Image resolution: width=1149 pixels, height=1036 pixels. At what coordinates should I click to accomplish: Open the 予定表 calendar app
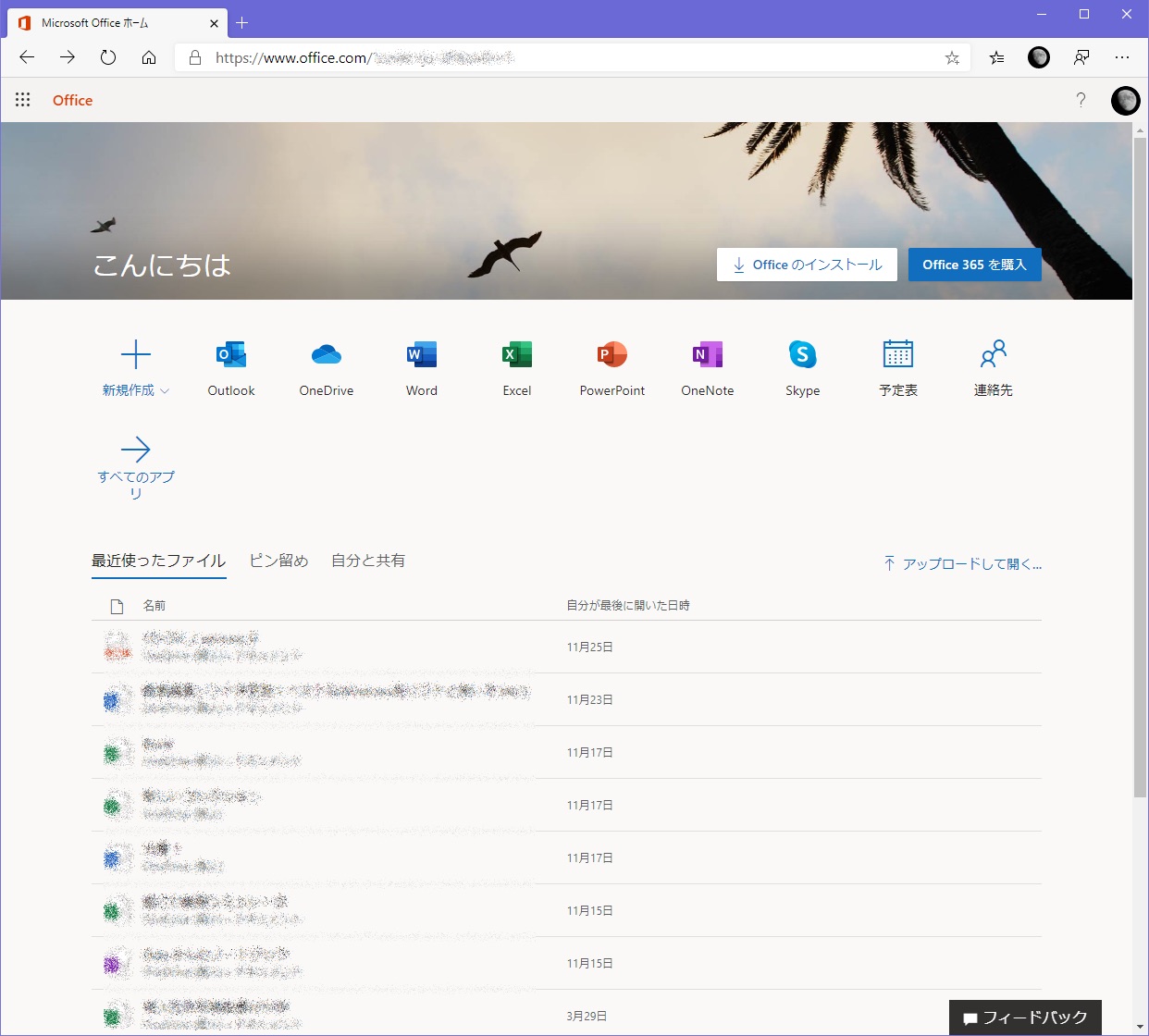[898, 368]
